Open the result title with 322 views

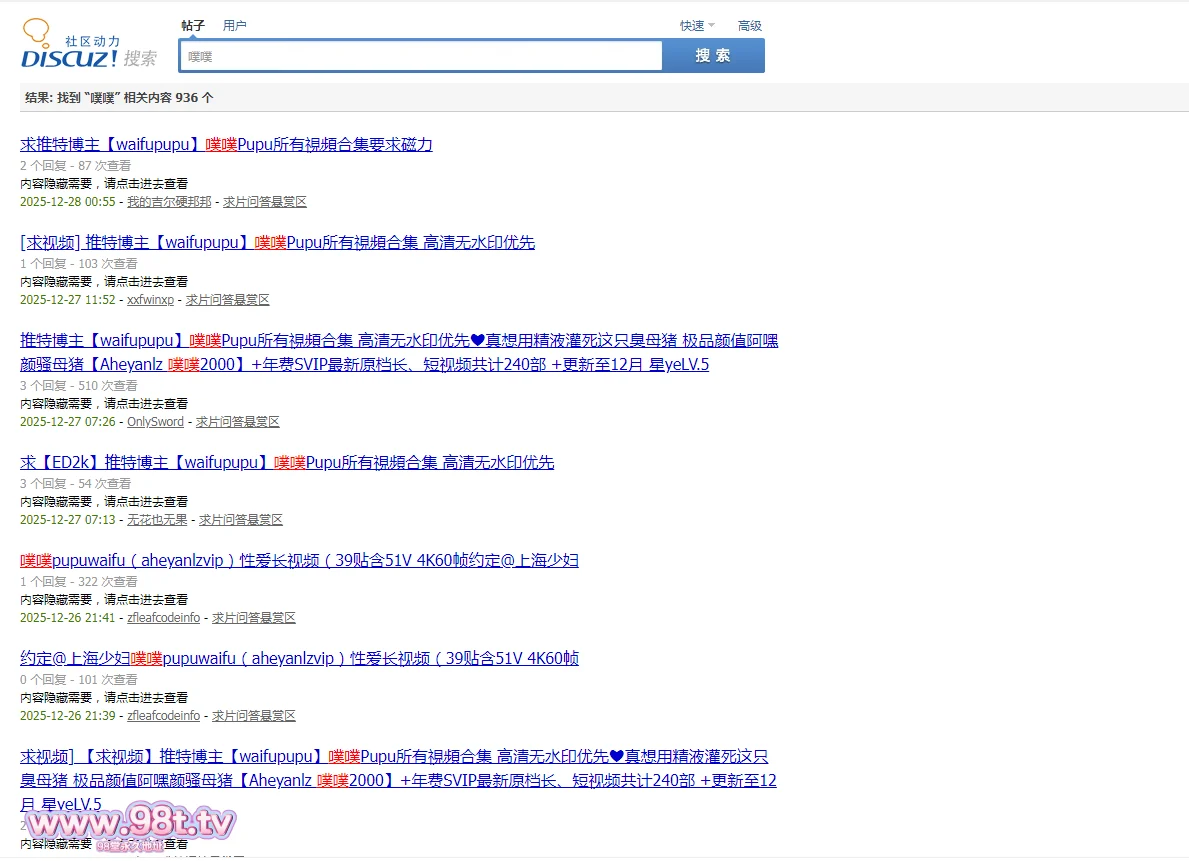(x=299, y=561)
